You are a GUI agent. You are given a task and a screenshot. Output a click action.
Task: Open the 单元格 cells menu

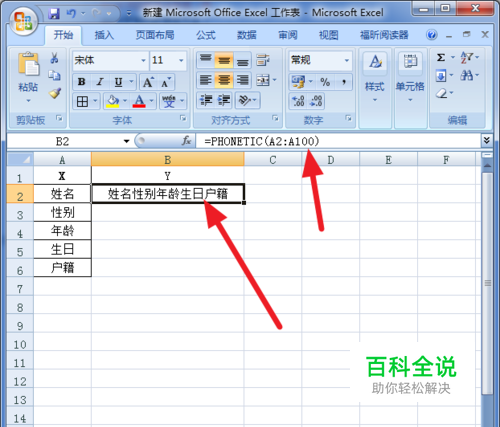pos(410,77)
